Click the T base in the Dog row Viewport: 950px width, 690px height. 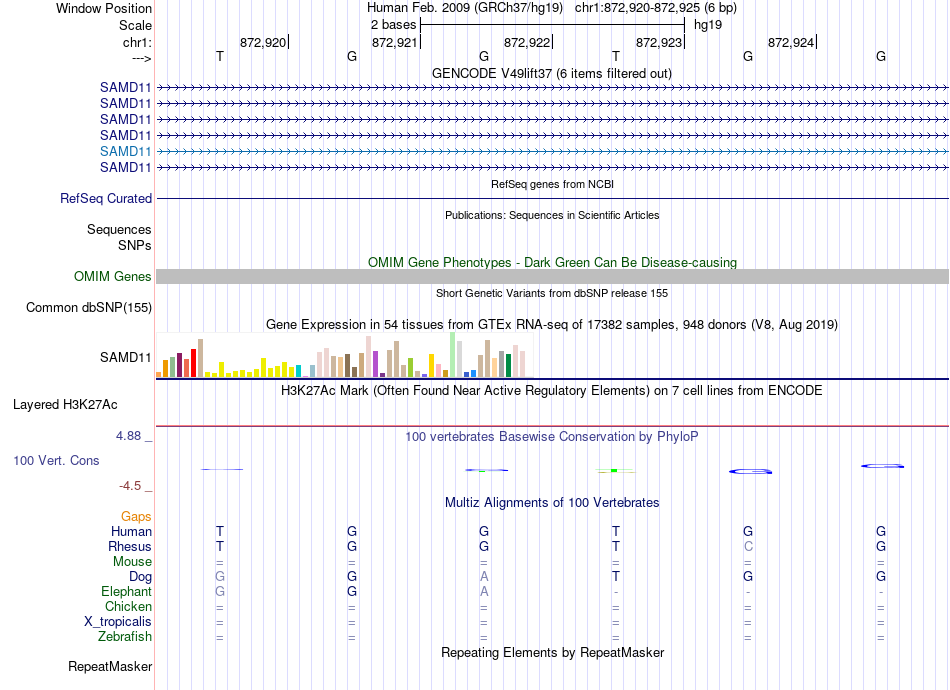tap(616, 577)
